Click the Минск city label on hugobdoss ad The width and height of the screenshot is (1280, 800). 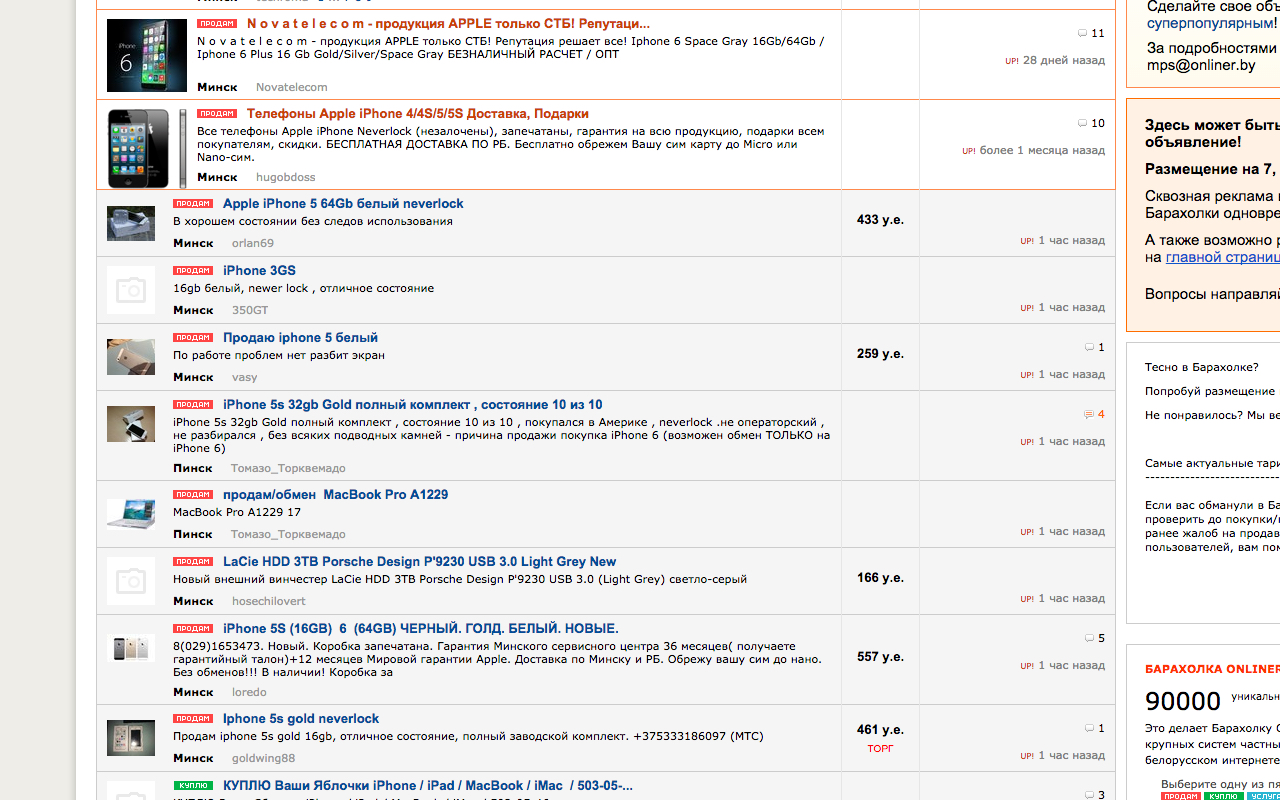(x=217, y=177)
